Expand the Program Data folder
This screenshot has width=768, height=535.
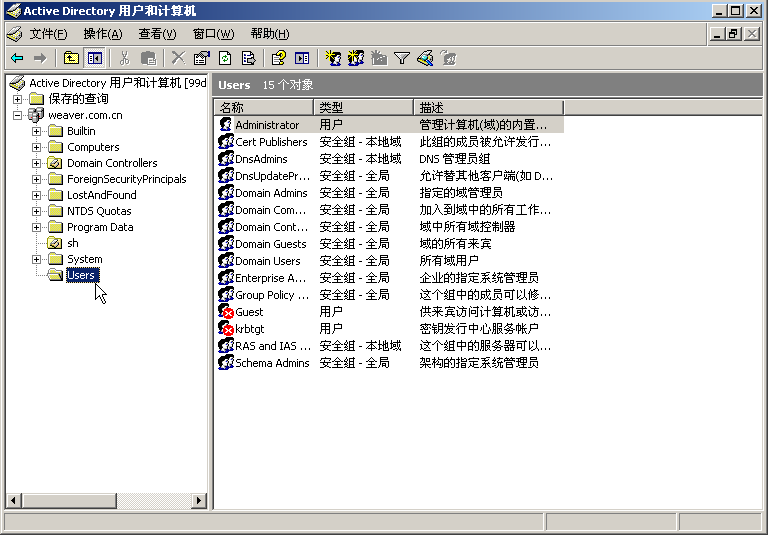pyautogui.click(x=36, y=227)
